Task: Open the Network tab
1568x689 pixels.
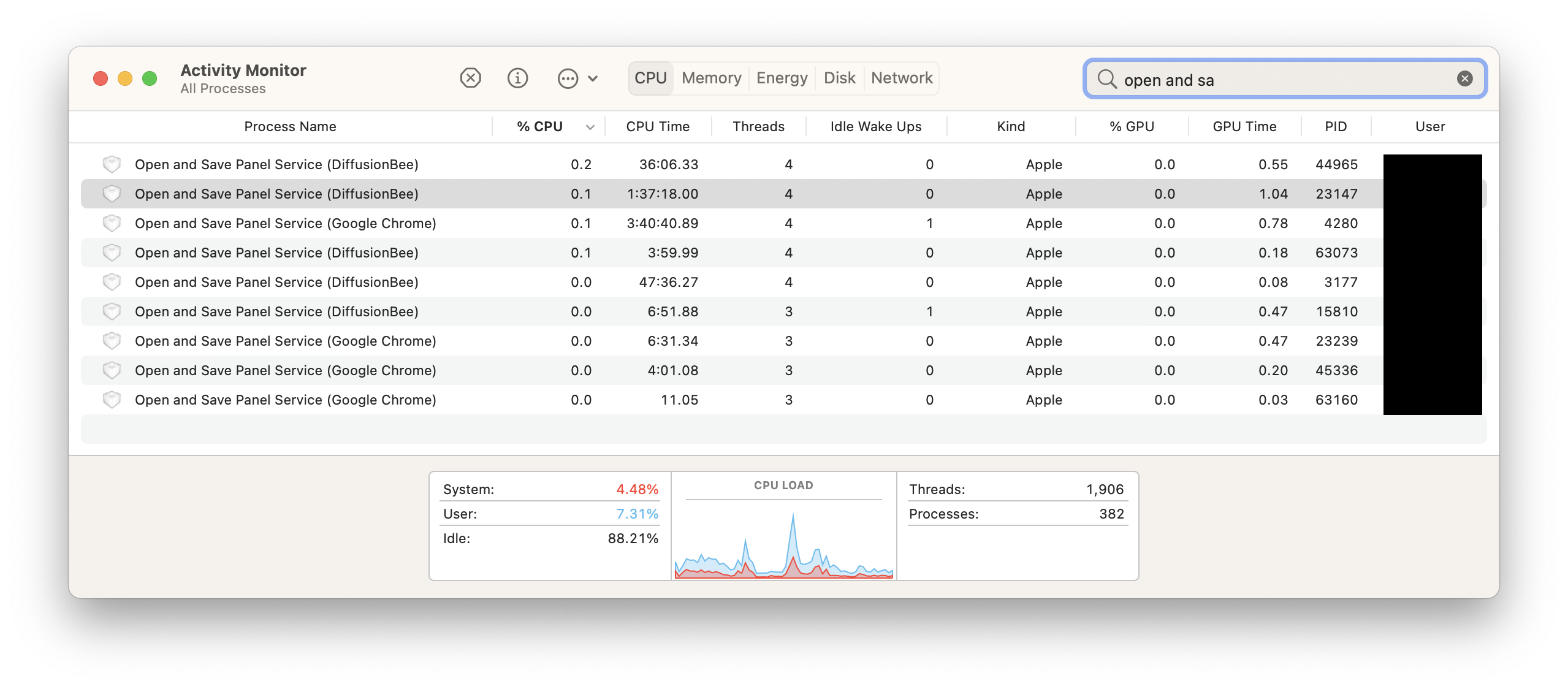Action: [x=900, y=78]
